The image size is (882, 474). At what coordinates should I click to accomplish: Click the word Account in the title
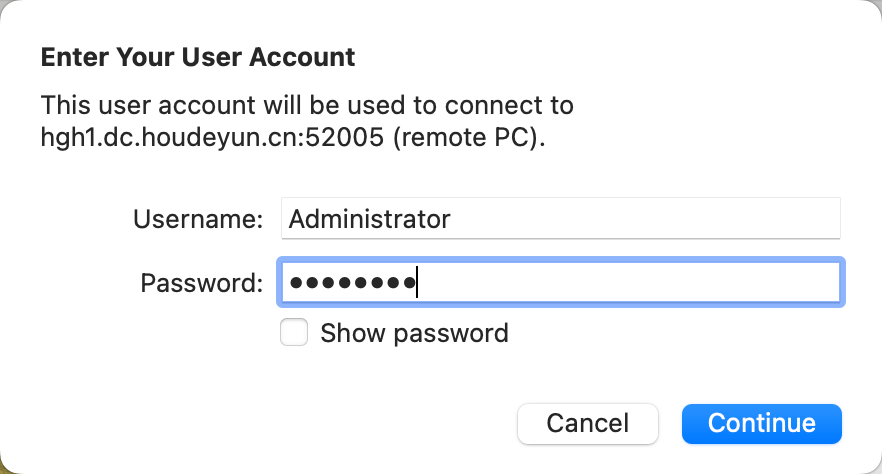coord(310,57)
